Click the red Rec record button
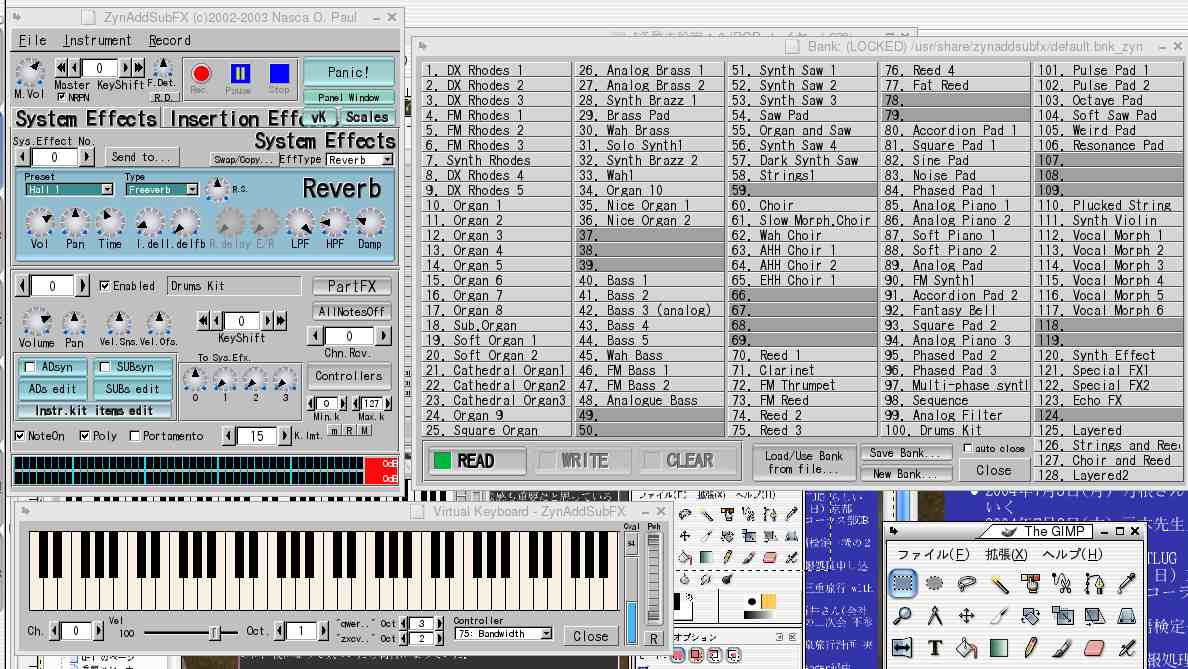Viewport: 1188px width, 669px height. (x=201, y=73)
